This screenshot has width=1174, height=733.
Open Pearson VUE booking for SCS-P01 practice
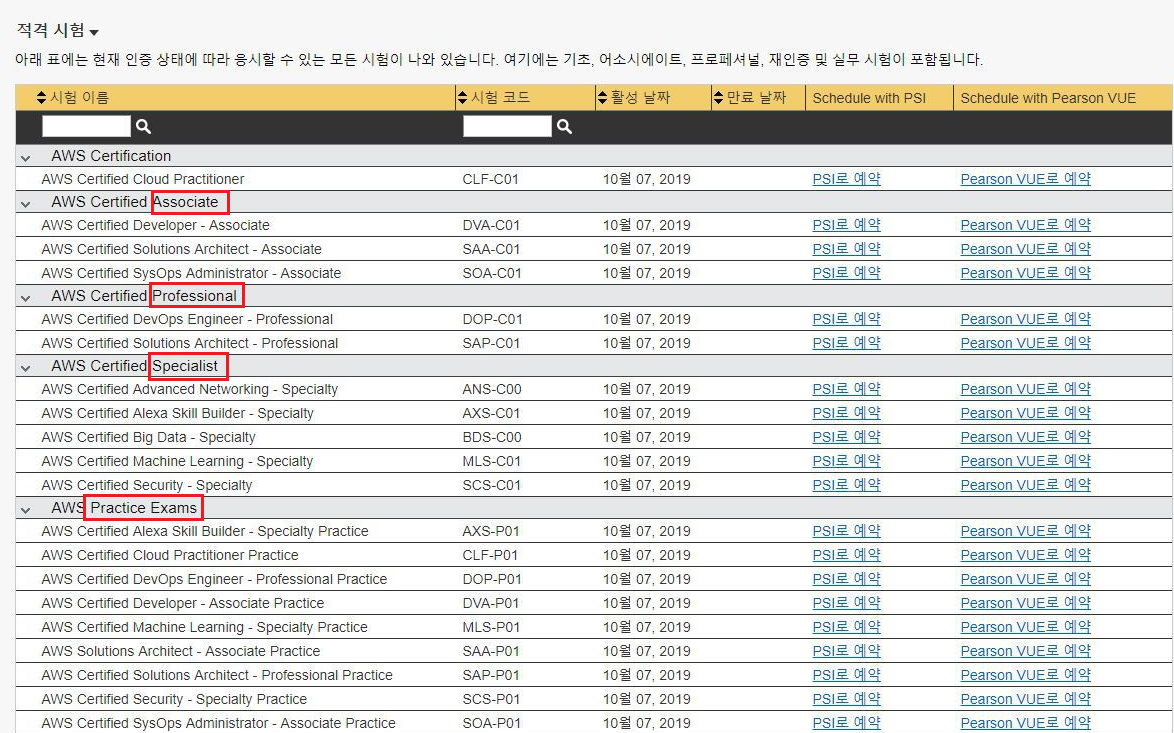[x=1026, y=699]
